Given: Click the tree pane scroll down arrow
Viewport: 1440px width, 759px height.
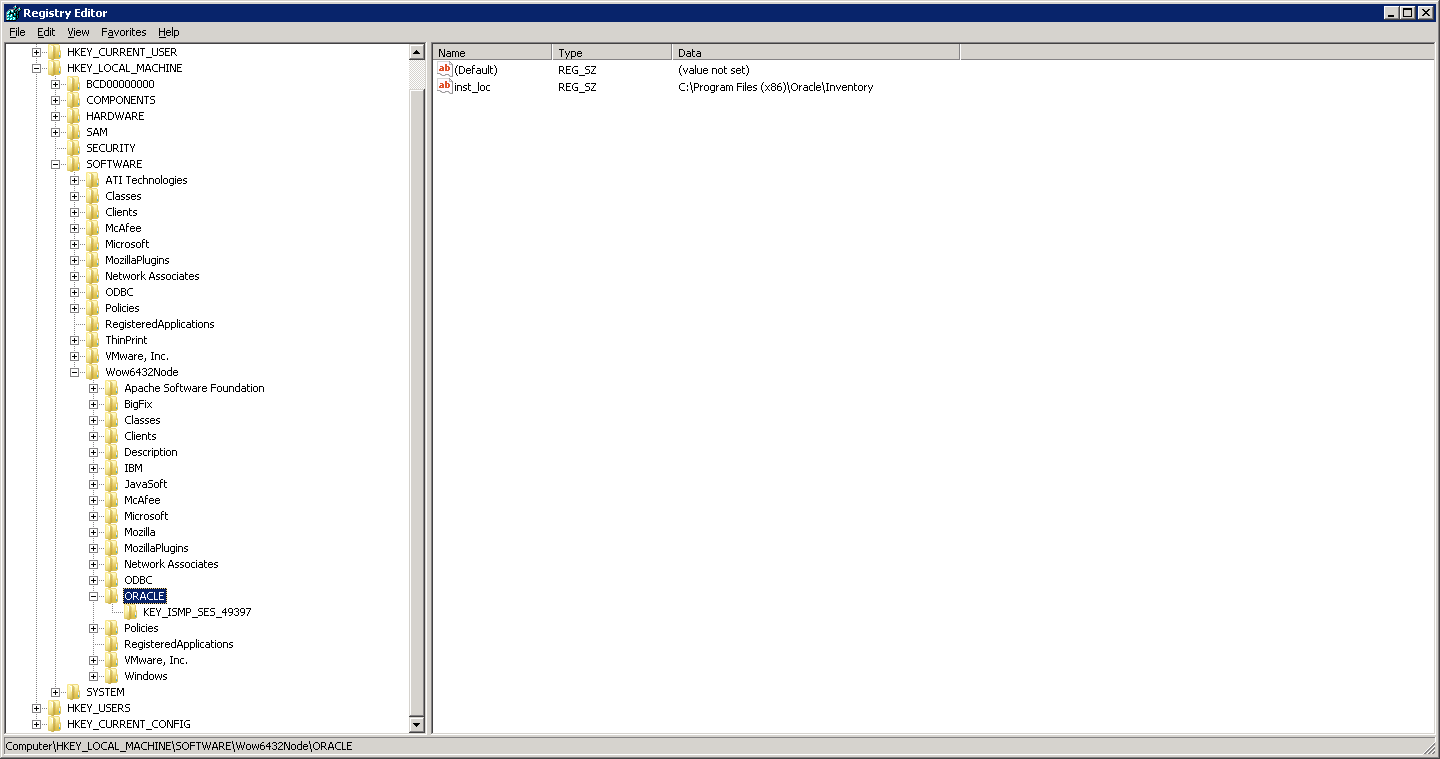Looking at the screenshot, I should 417,725.
